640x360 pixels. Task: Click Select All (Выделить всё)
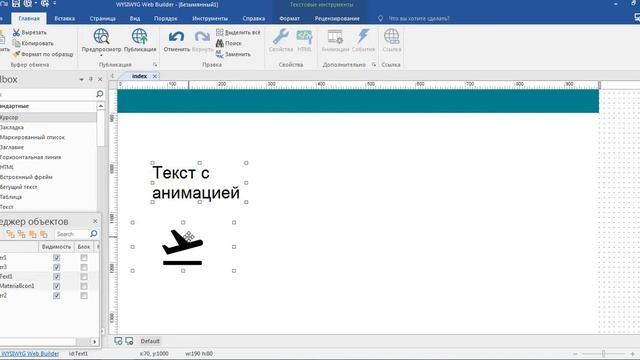coord(238,32)
